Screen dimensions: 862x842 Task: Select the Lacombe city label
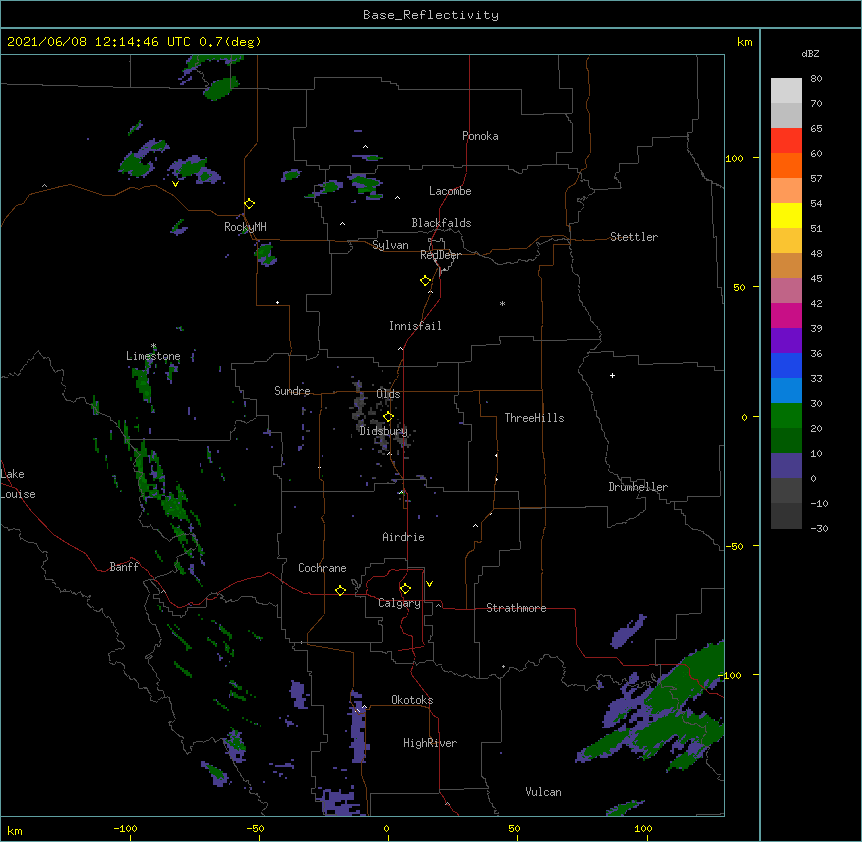[450, 191]
